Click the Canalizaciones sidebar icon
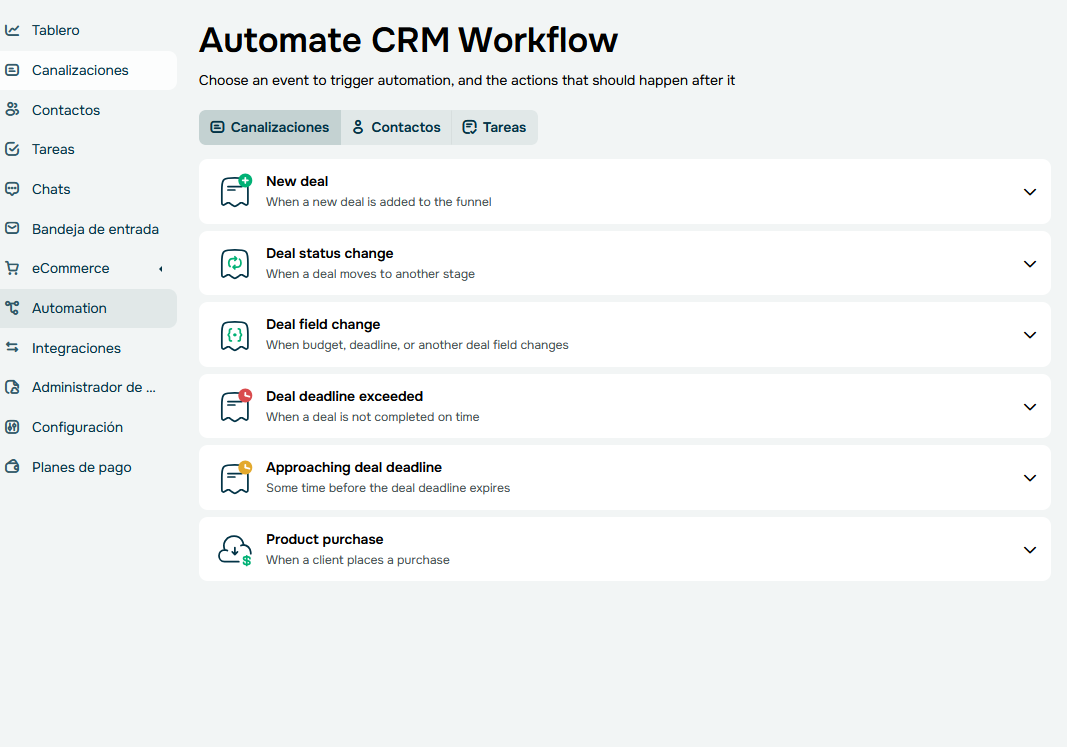The height and width of the screenshot is (747, 1067). 12,70
